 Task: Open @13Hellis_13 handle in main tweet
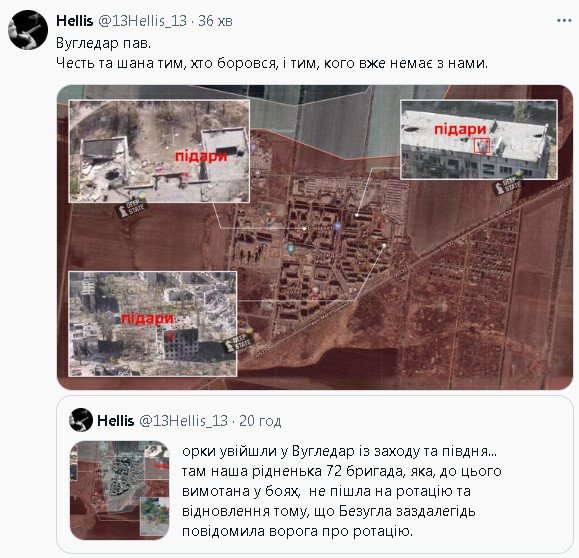[x=142, y=21]
